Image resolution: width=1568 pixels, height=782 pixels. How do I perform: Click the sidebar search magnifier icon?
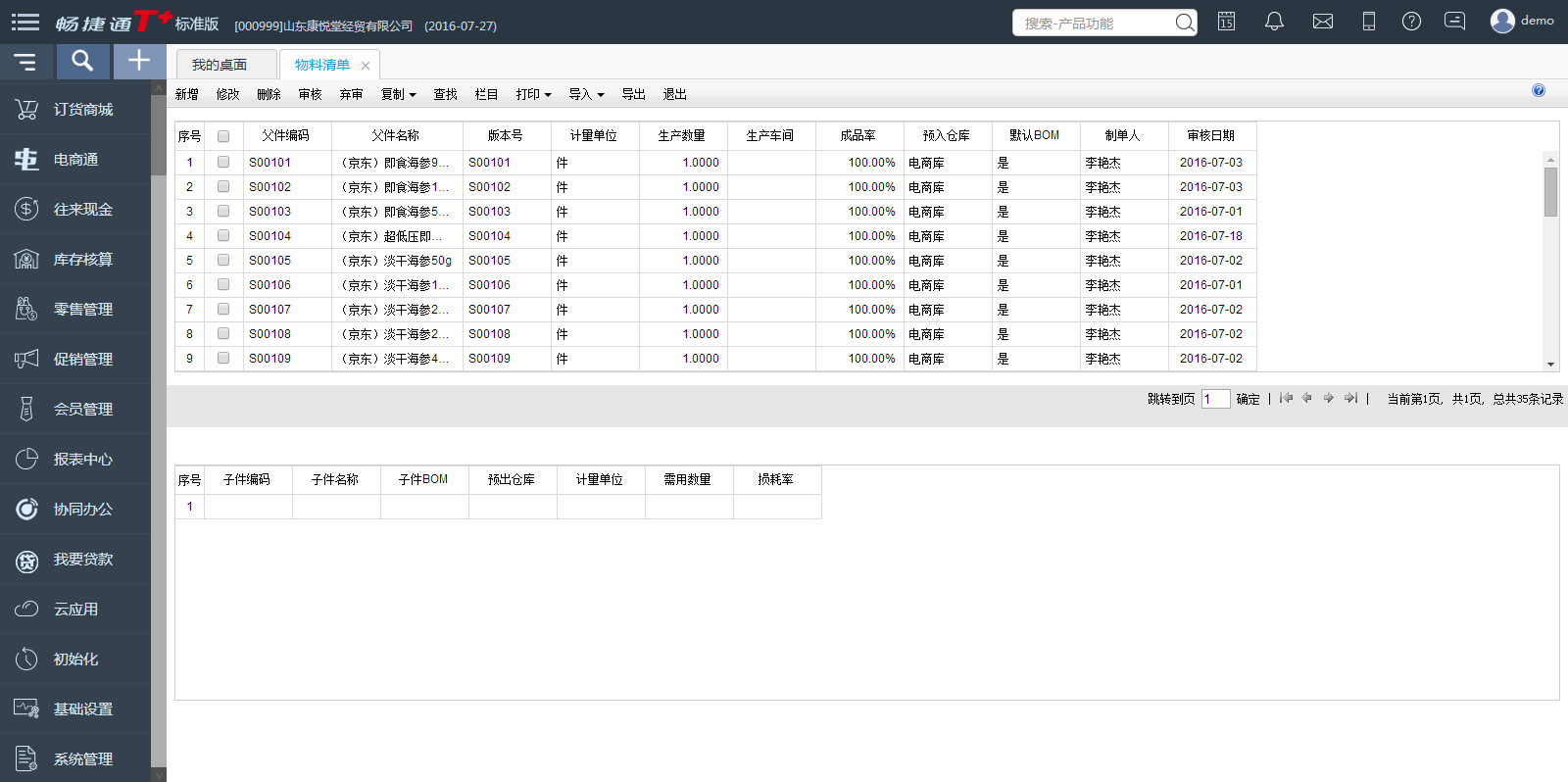pyautogui.click(x=82, y=62)
